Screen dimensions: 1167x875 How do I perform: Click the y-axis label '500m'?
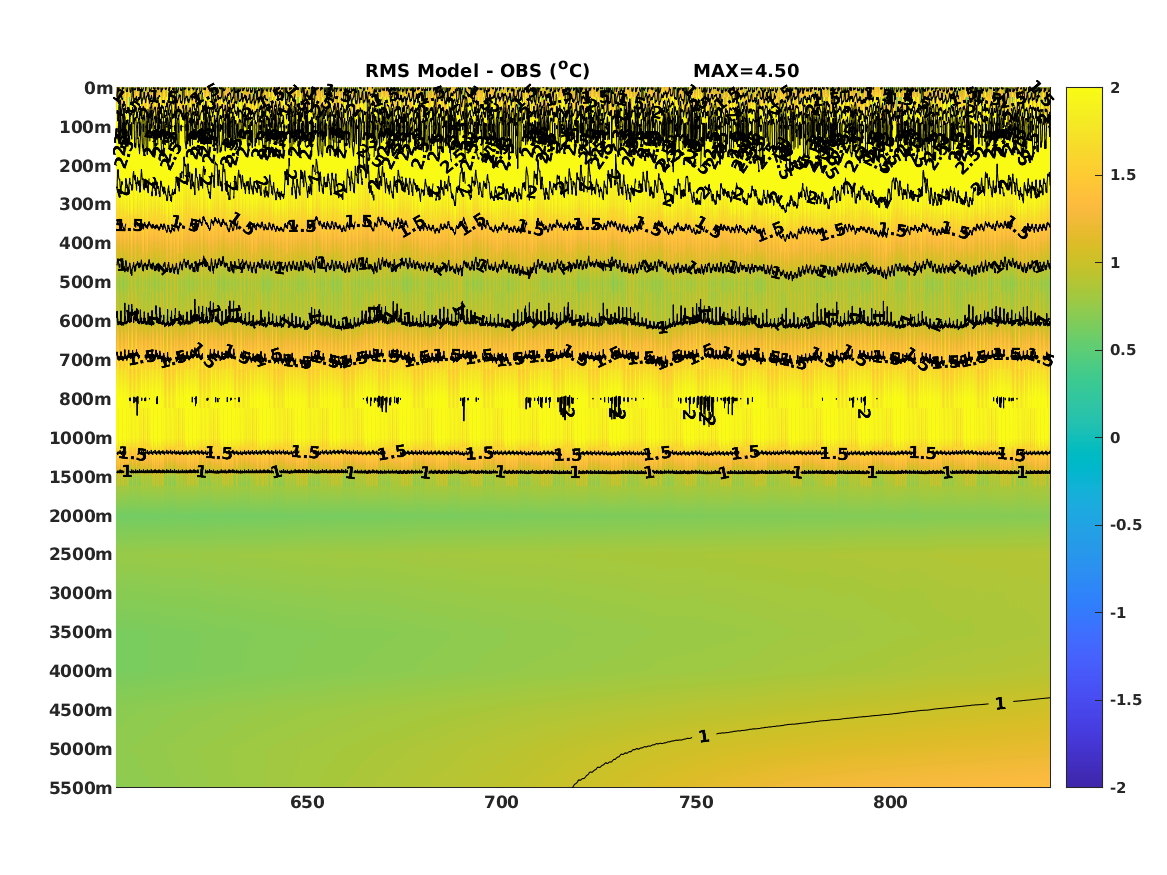(x=86, y=283)
